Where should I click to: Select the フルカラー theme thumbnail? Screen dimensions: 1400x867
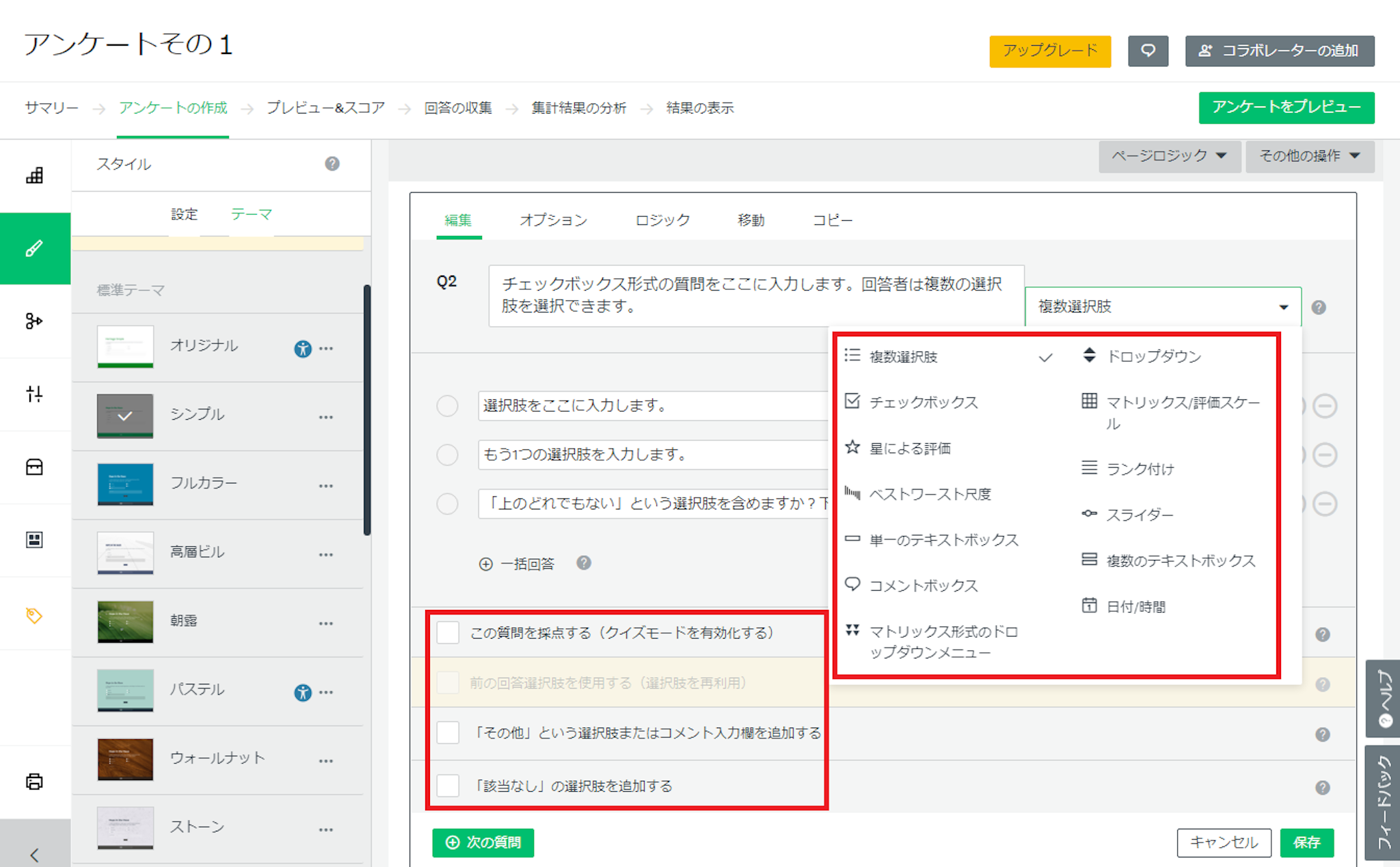click(x=125, y=483)
